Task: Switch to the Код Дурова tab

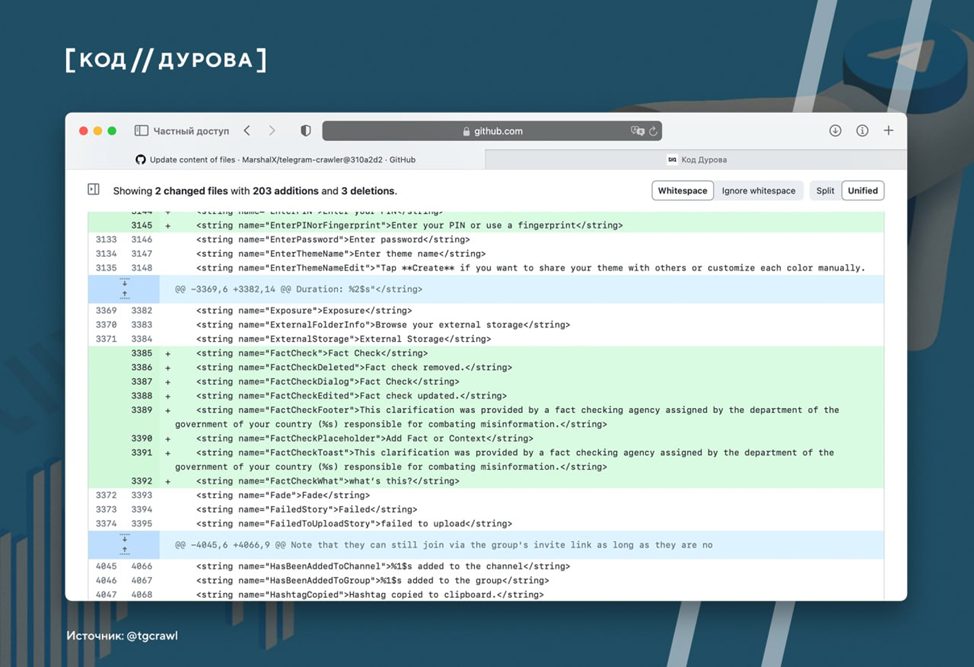Action: click(697, 160)
